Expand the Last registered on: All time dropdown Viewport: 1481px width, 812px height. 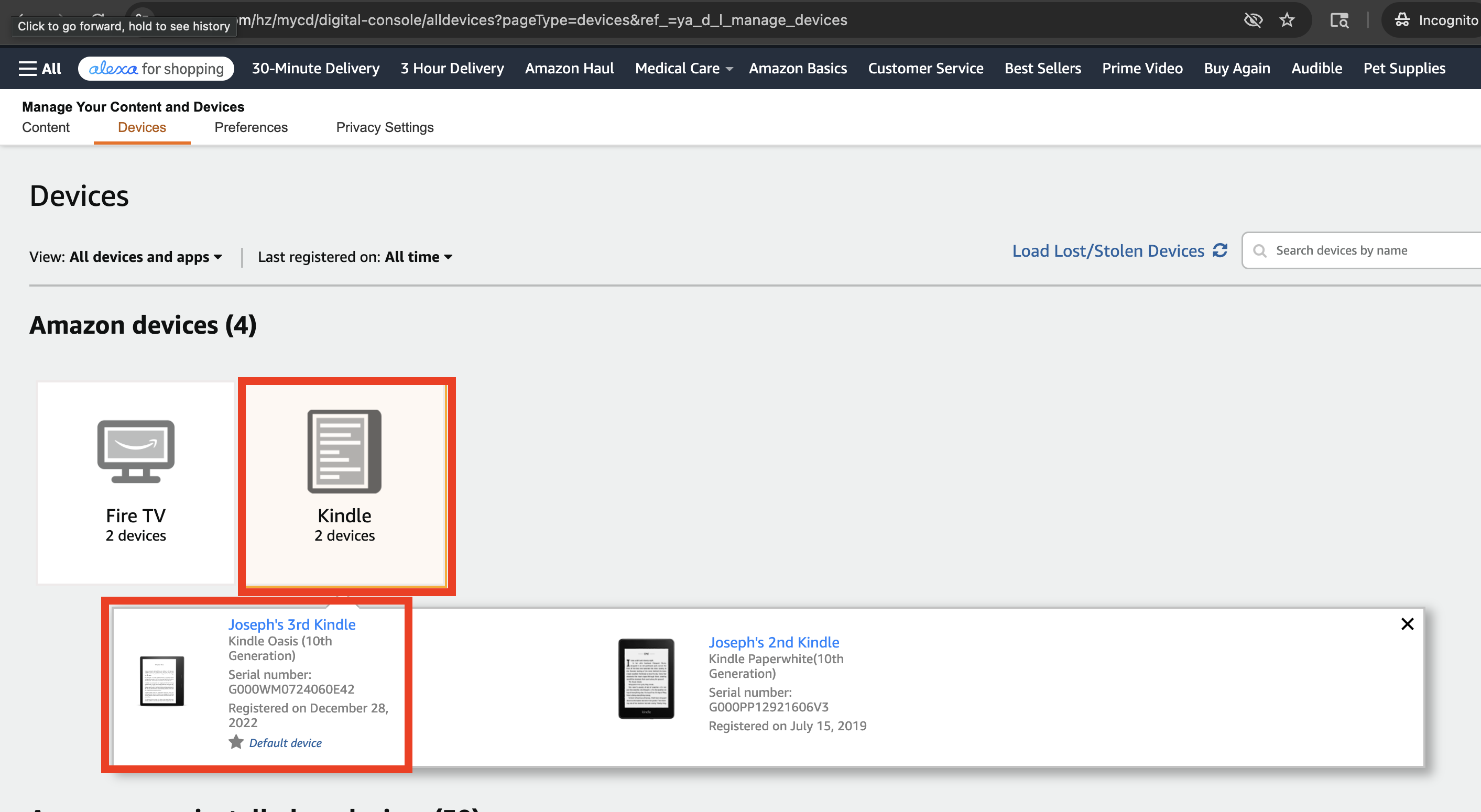(x=355, y=257)
